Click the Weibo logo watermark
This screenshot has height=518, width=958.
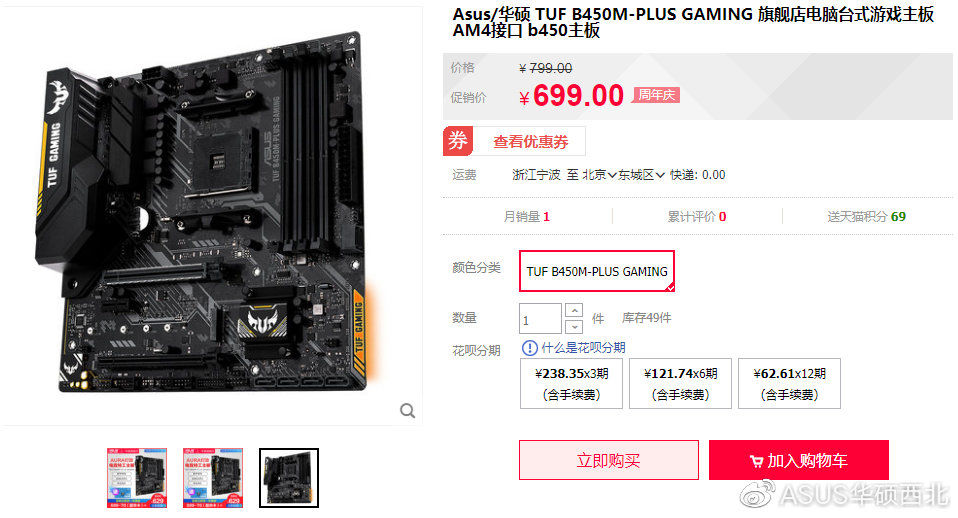coord(757,494)
